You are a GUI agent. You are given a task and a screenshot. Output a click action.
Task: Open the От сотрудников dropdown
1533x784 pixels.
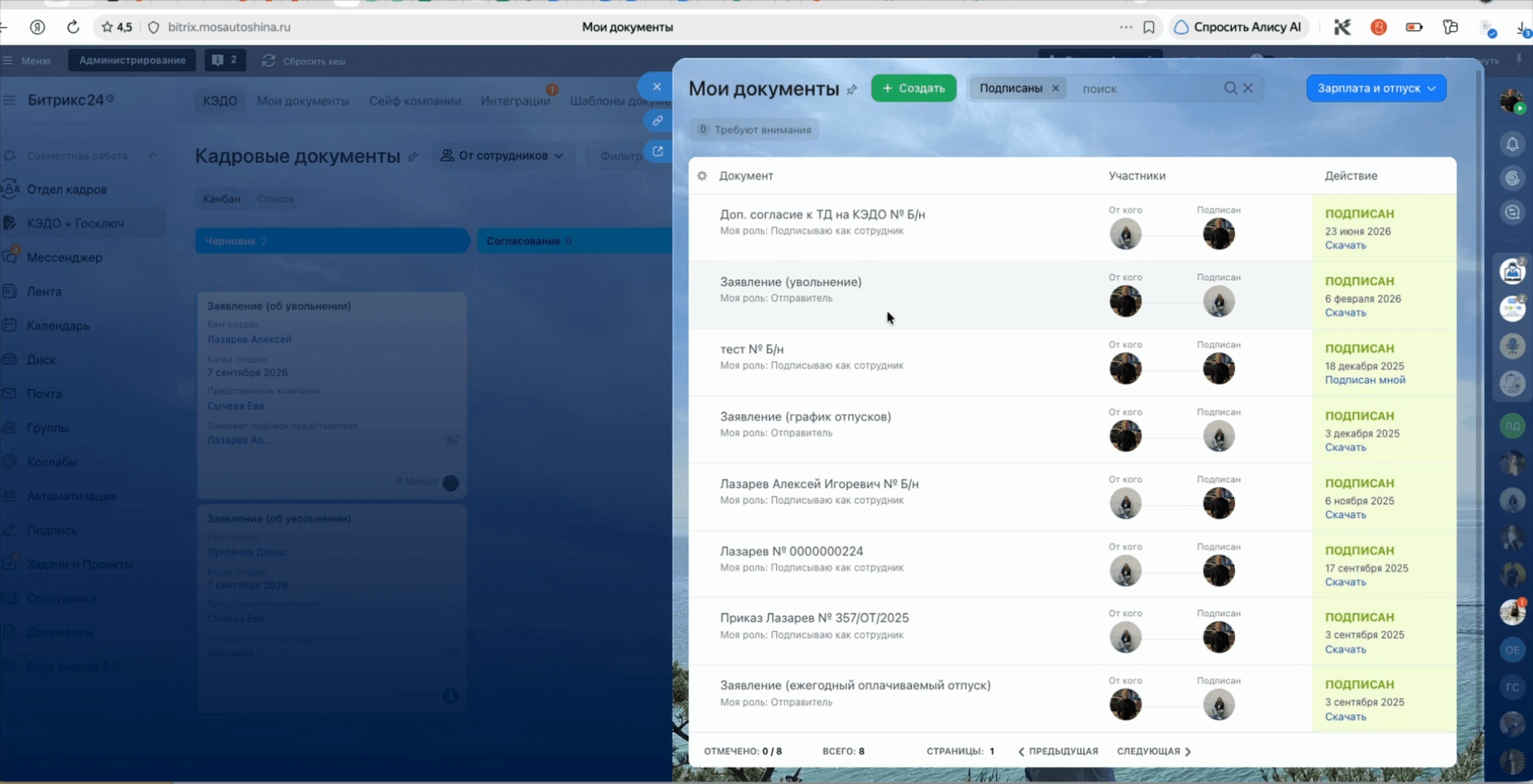click(x=503, y=155)
